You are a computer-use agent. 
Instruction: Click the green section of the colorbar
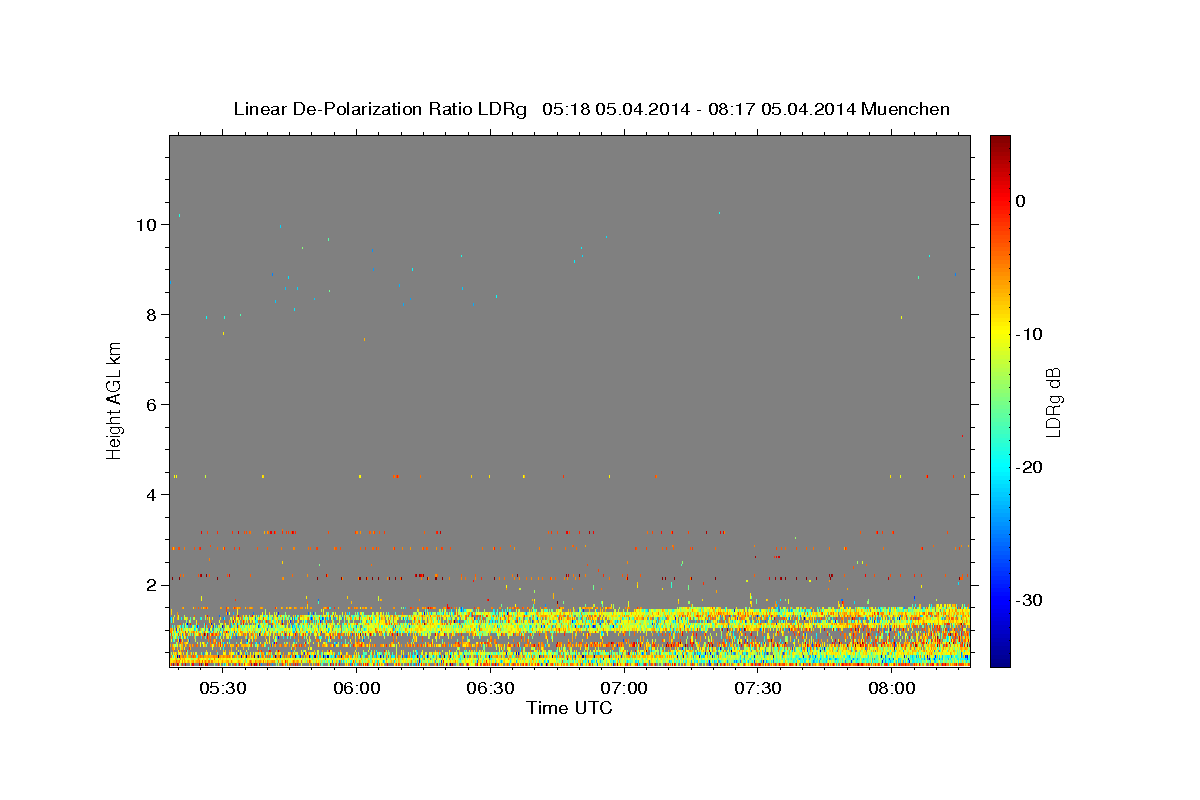pyautogui.click(x=1000, y=400)
